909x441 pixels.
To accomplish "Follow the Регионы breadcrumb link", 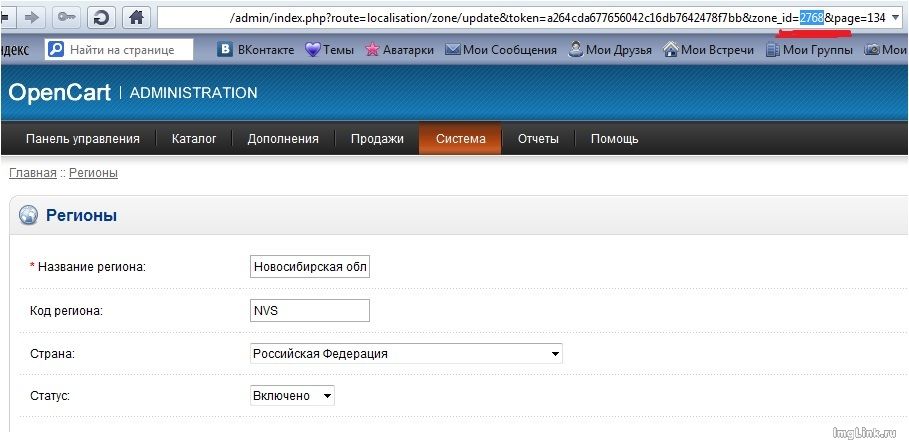I will coord(93,173).
